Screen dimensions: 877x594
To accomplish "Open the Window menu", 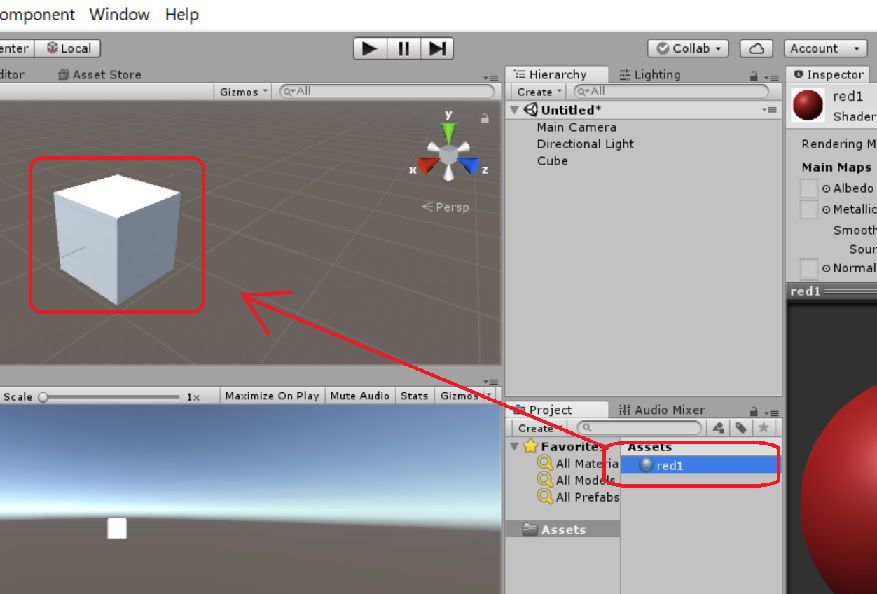I will click(119, 14).
